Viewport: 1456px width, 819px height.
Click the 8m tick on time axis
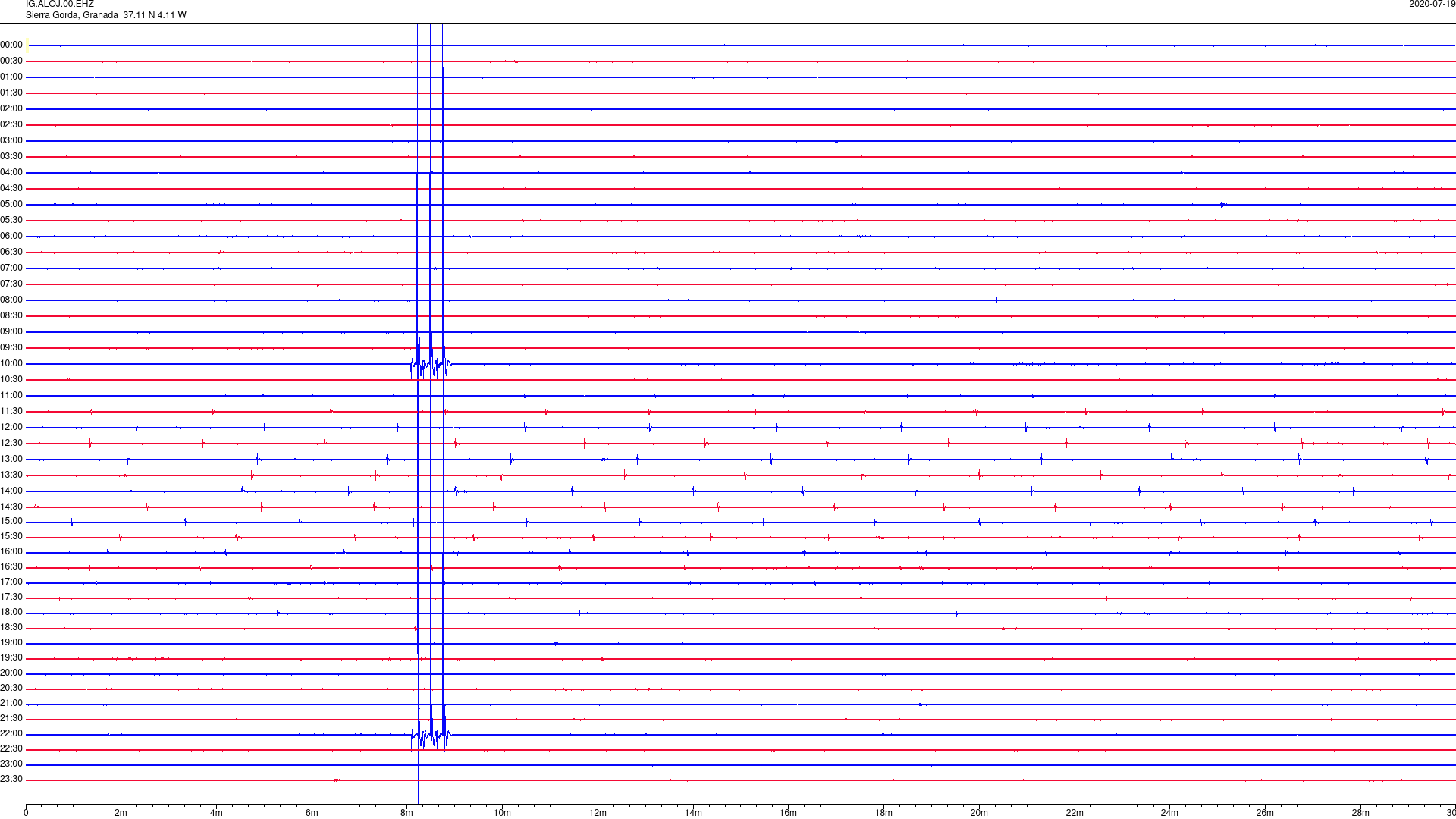point(407,813)
